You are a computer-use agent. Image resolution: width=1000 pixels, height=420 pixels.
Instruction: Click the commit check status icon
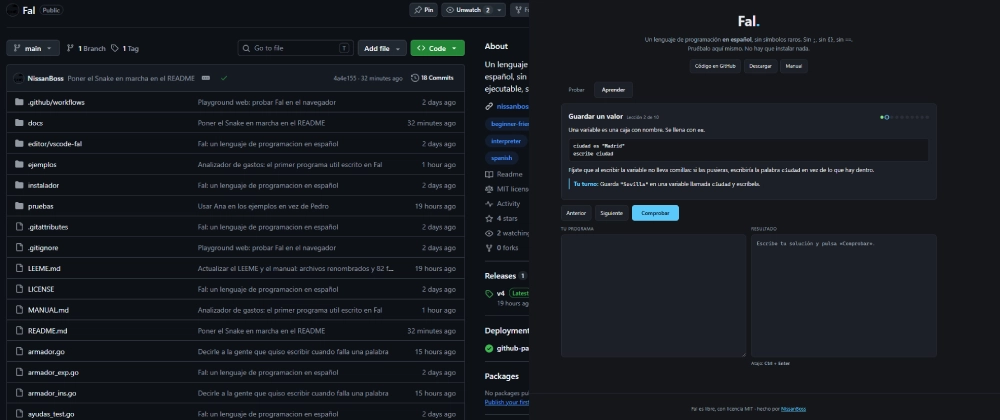[x=224, y=78]
